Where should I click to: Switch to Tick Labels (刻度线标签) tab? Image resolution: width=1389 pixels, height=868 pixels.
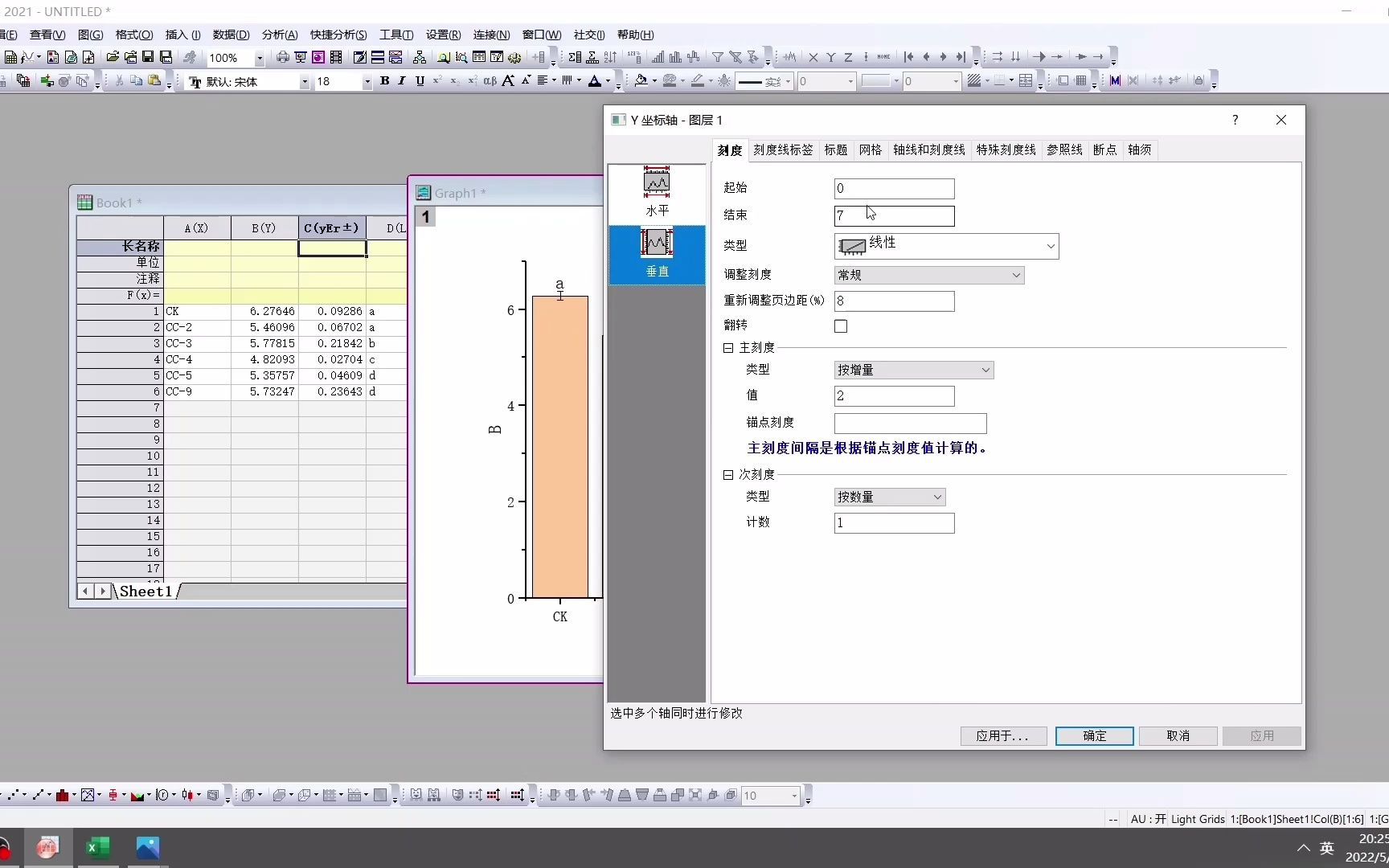783,149
